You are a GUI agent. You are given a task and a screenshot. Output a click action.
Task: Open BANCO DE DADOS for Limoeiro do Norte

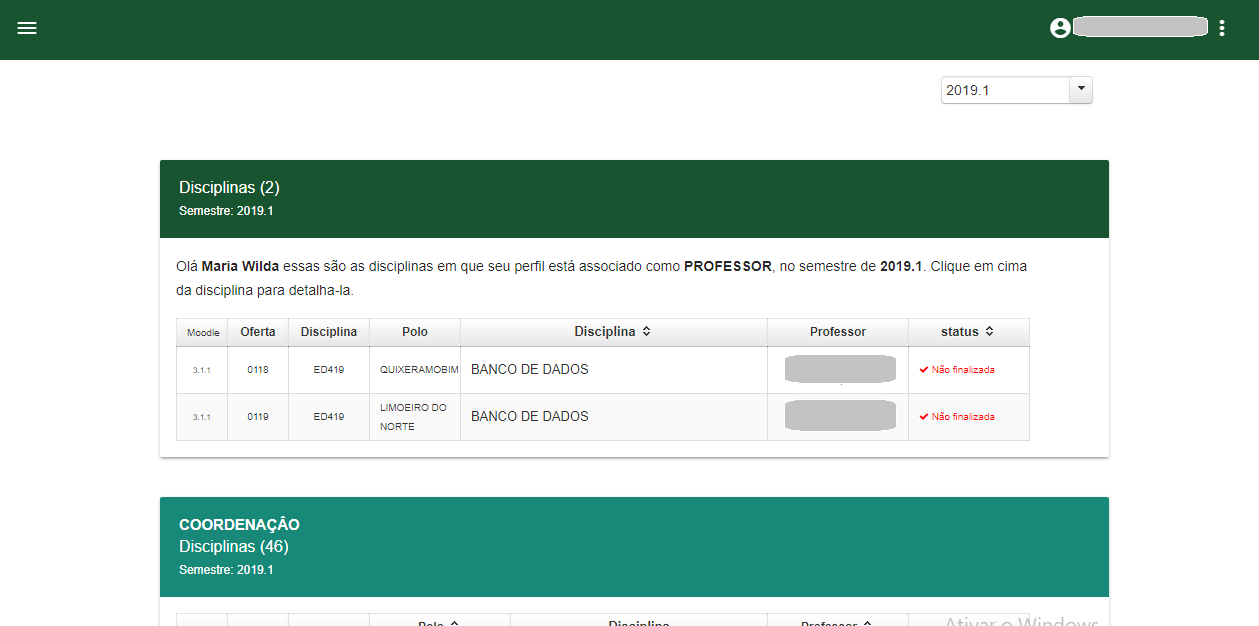pos(530,417)
